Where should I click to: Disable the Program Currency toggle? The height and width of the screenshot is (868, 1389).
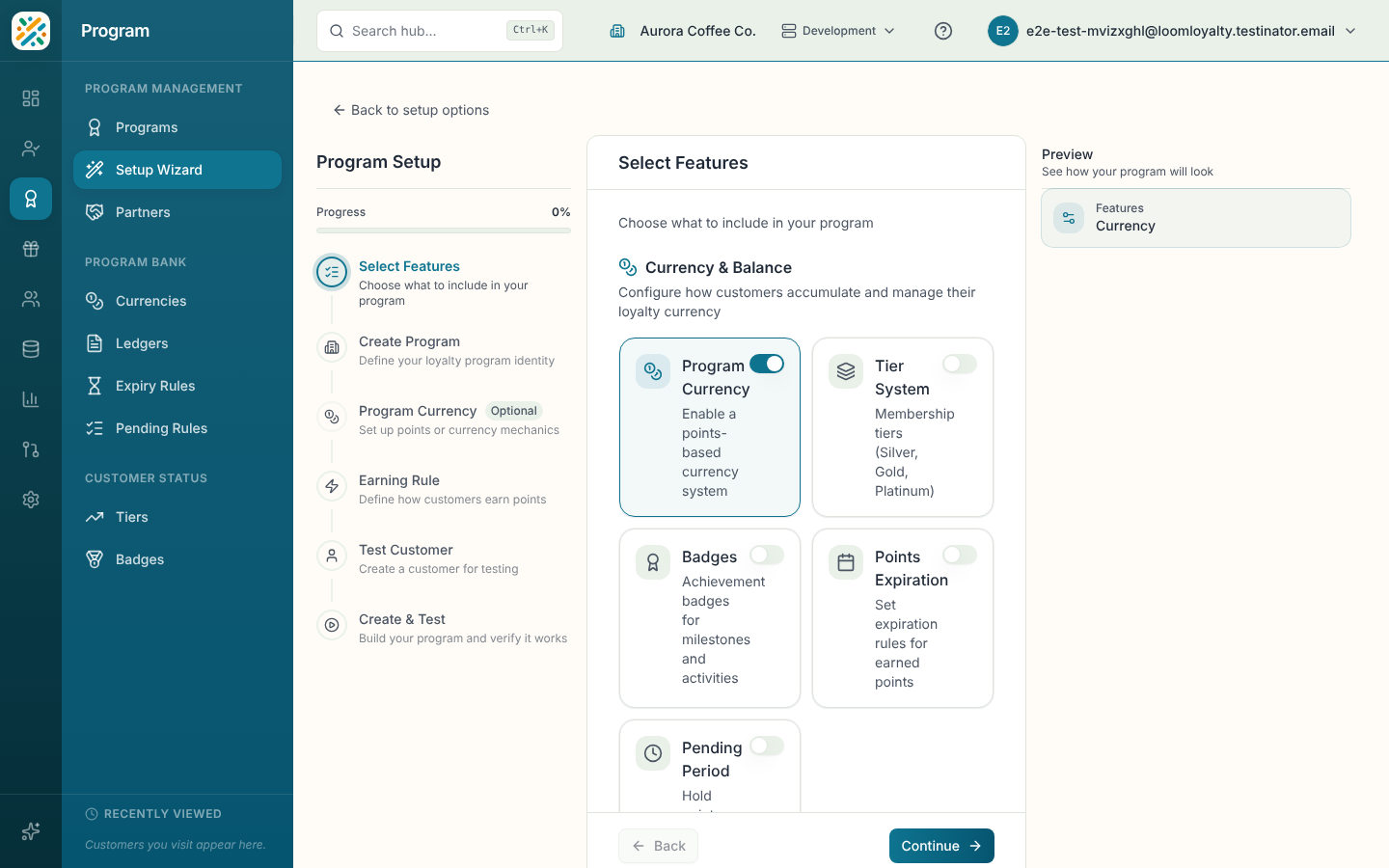767,364
